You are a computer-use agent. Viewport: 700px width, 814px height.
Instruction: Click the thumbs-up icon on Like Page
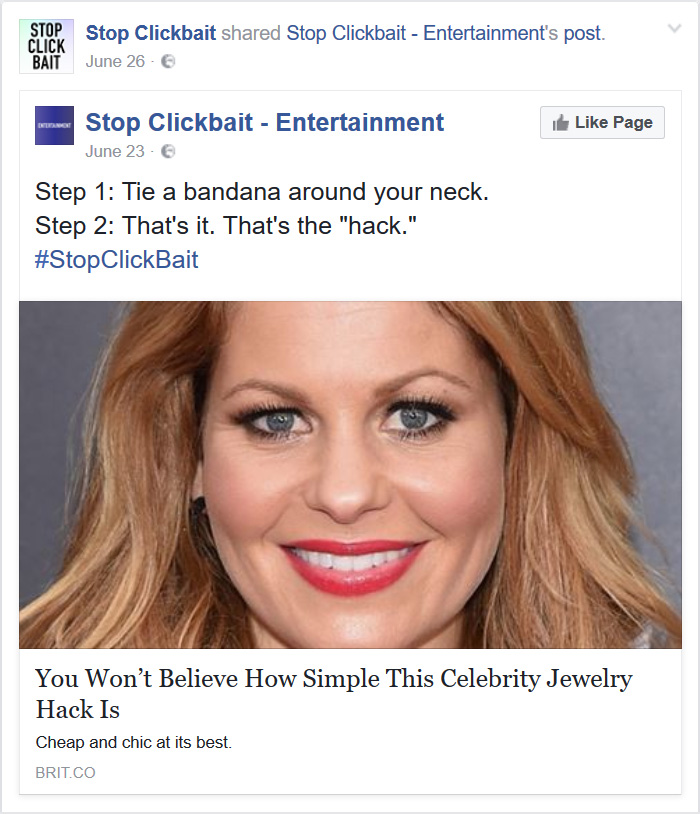pyautogui.click(x=563, y=122)
